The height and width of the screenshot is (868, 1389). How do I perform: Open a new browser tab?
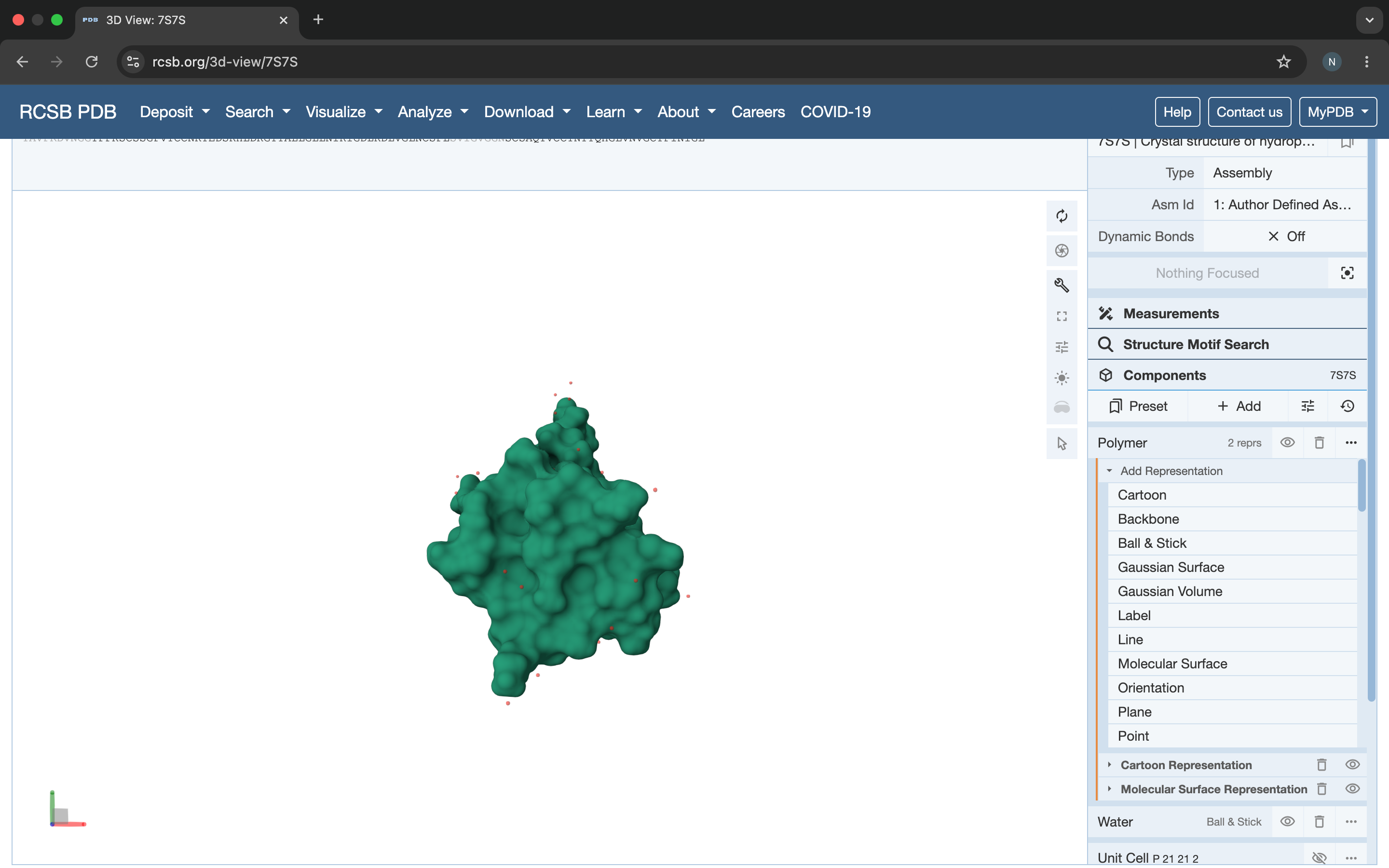(x=318, y=19)
